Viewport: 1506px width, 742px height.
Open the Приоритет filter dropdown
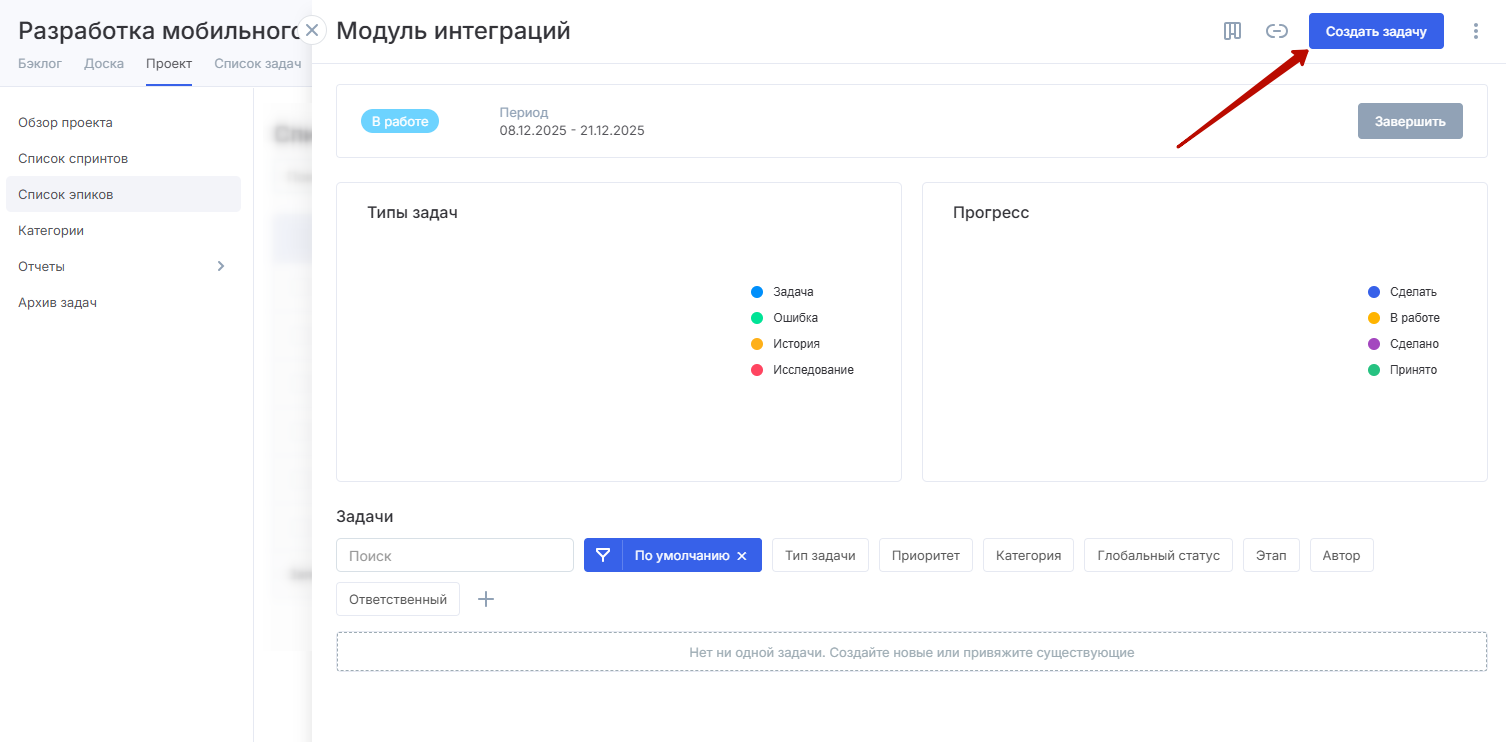pyautogui.click(x=925, y=555)
